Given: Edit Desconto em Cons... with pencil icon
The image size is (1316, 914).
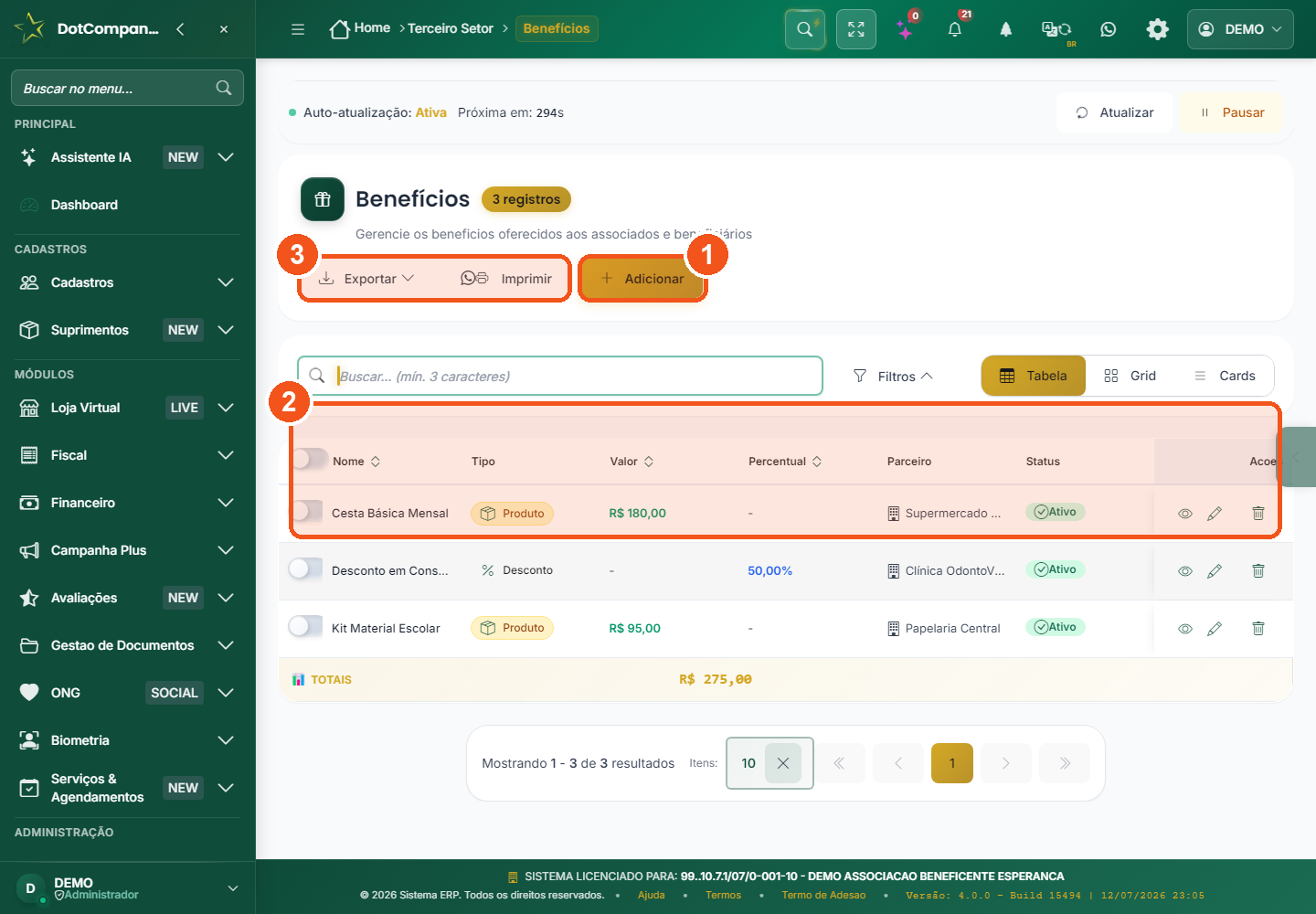Looking at the screenshot, I should tap(1215, 571).
